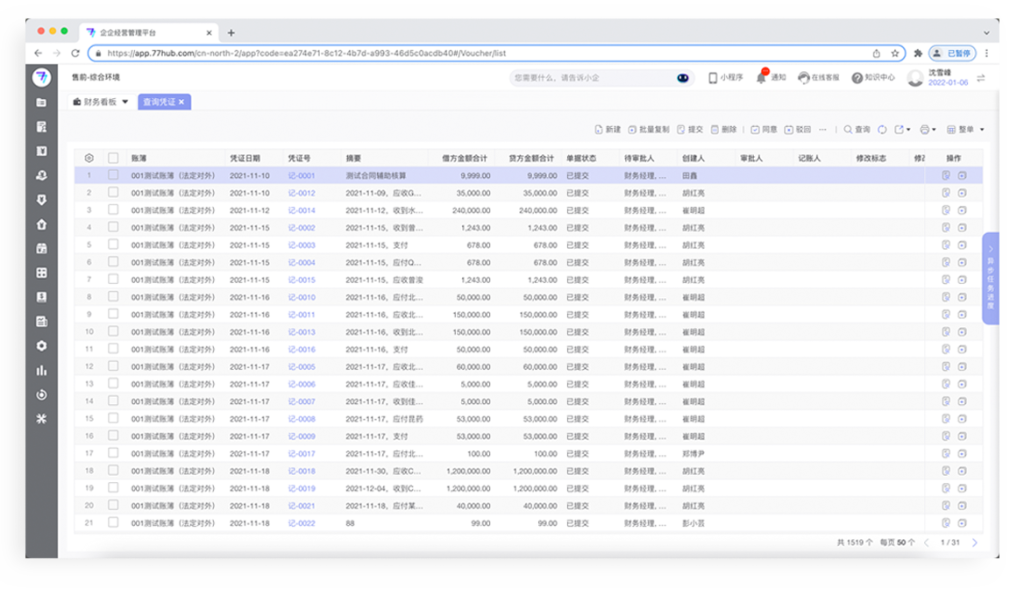Image resolution: width=1024 pixels, height=596 pixels.
Task: Click the table column settings gear icon
Action: [x=89, y=158]
